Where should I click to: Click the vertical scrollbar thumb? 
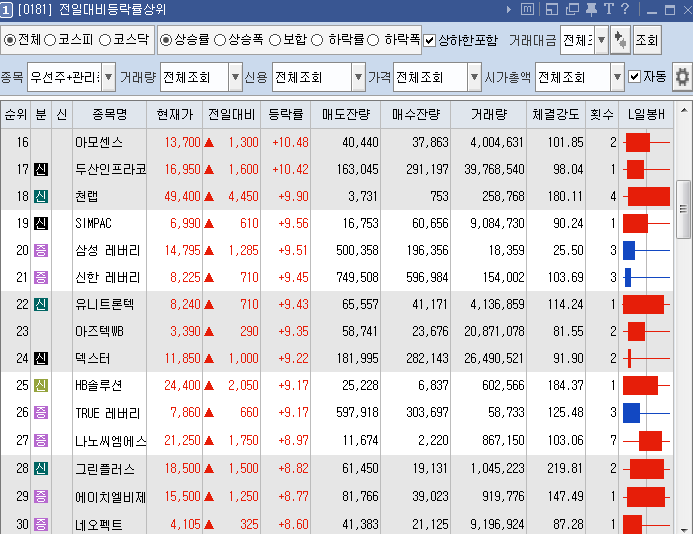click(x=683, y=209)
